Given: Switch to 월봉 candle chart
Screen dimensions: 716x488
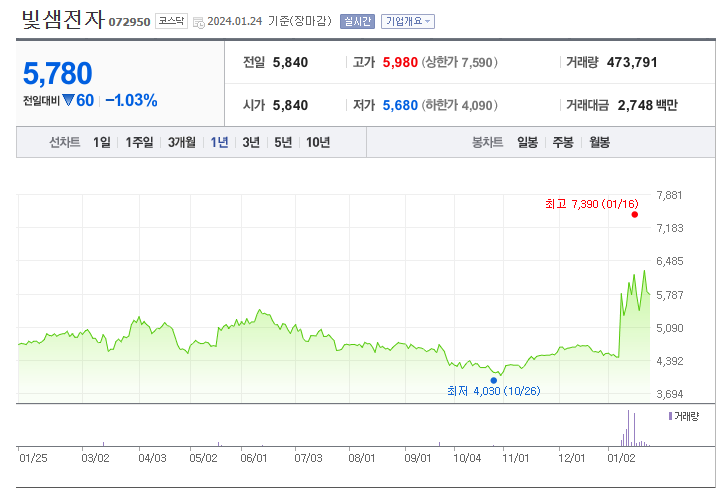Looking at the screenshot, I should [599, 142].
